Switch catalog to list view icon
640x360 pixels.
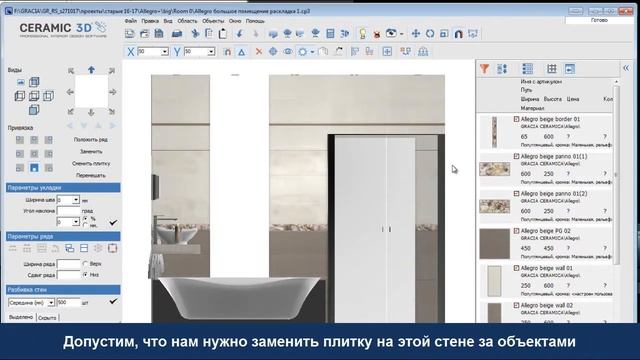click(528, 69)
